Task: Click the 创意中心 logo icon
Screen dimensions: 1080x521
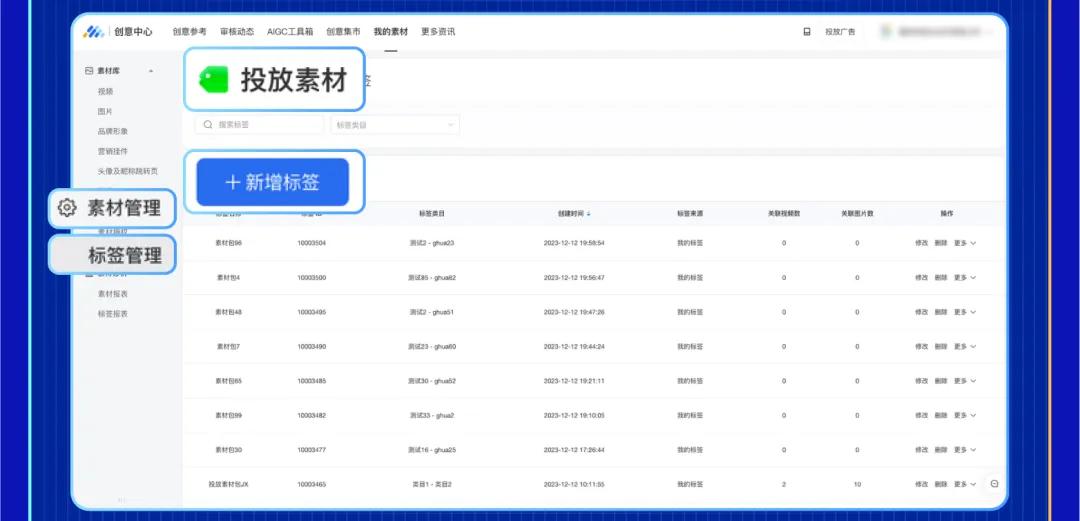Action: pyautogui.click(x=93, y=32)
